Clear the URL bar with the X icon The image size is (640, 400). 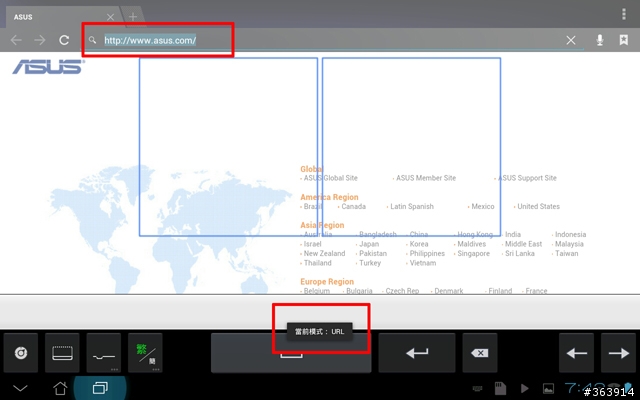pyautogui.click(x=571, y=40)
